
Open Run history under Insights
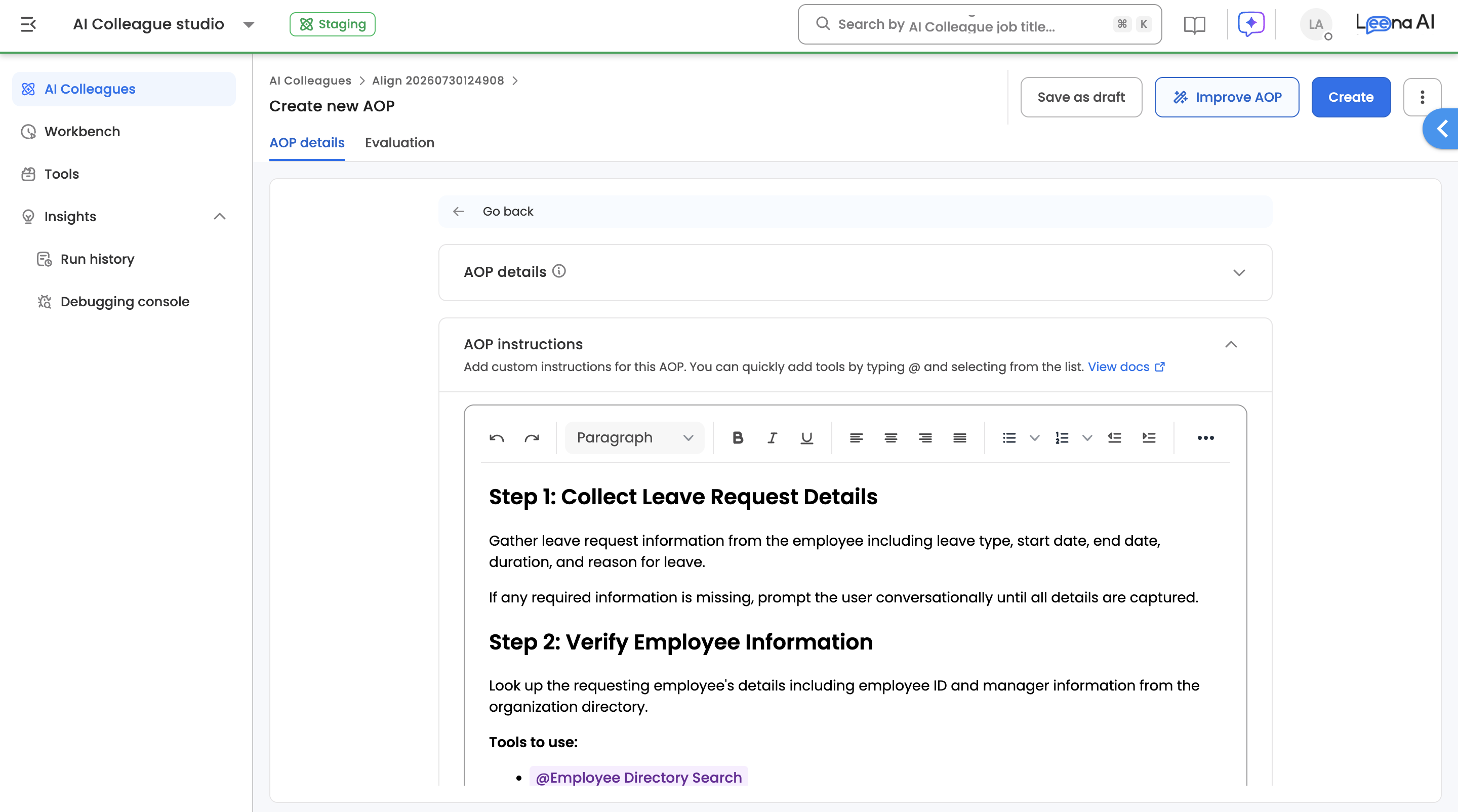coord(97,259)
